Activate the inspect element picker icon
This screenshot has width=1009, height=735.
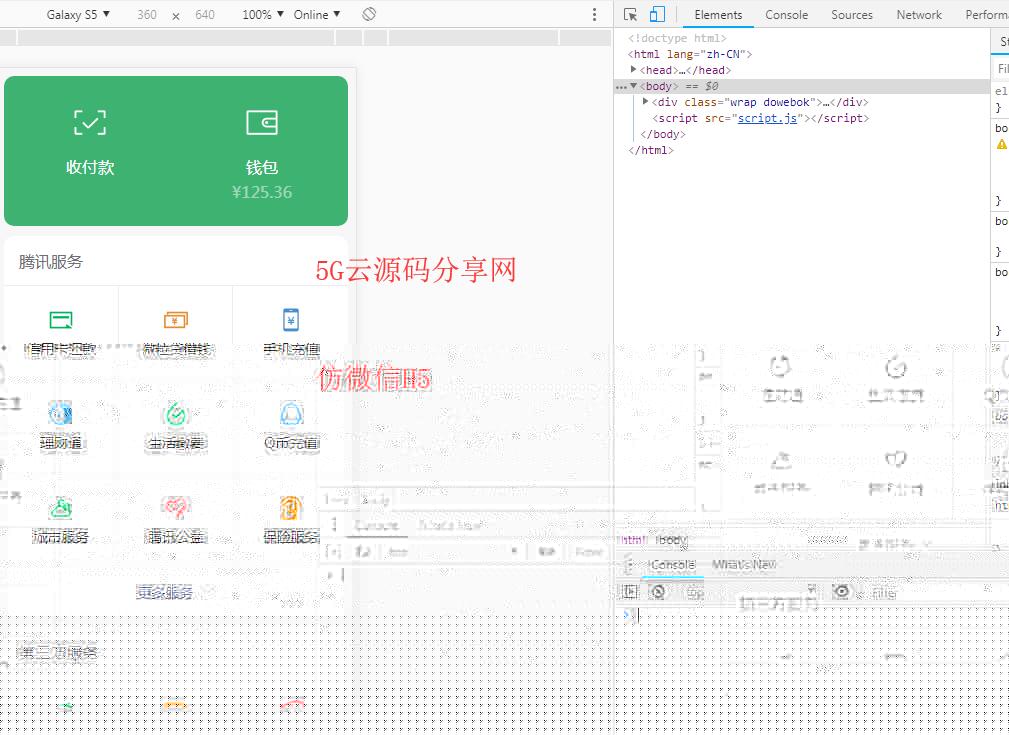631,14
